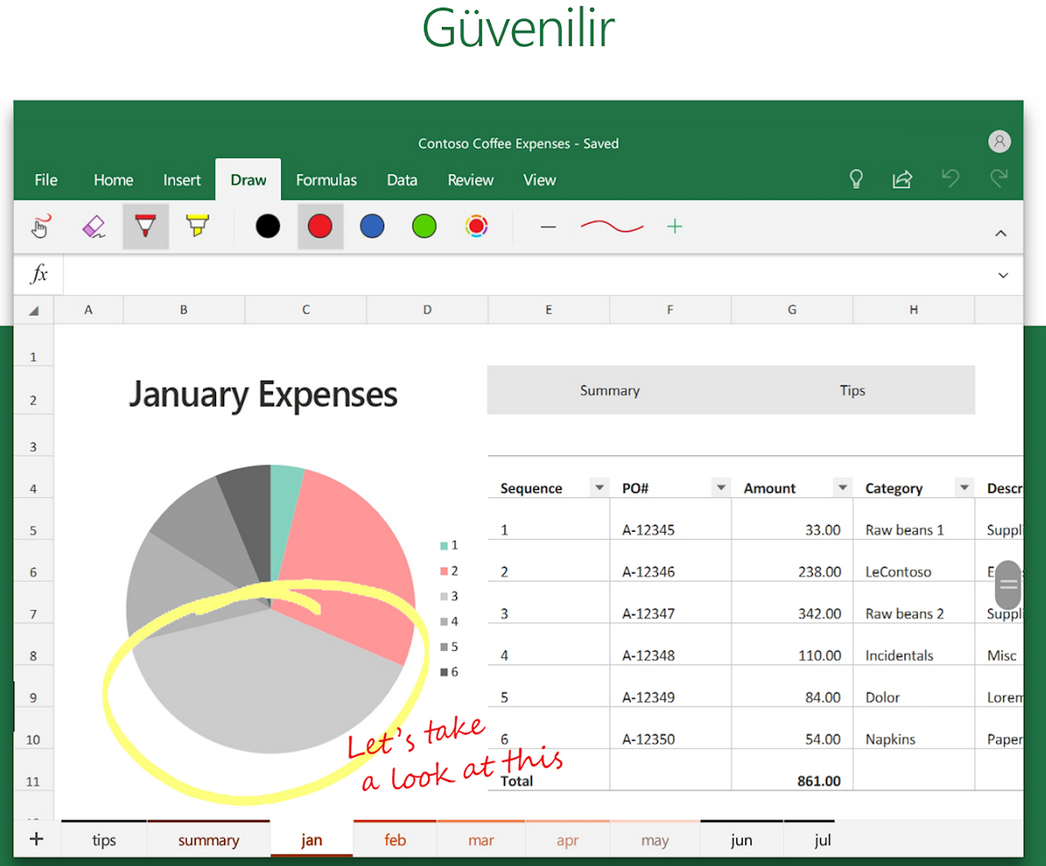This screenshot has height=866, width=1046.
Task: Toggle Draw with Touch mode
Action: [x=40, y=226]
